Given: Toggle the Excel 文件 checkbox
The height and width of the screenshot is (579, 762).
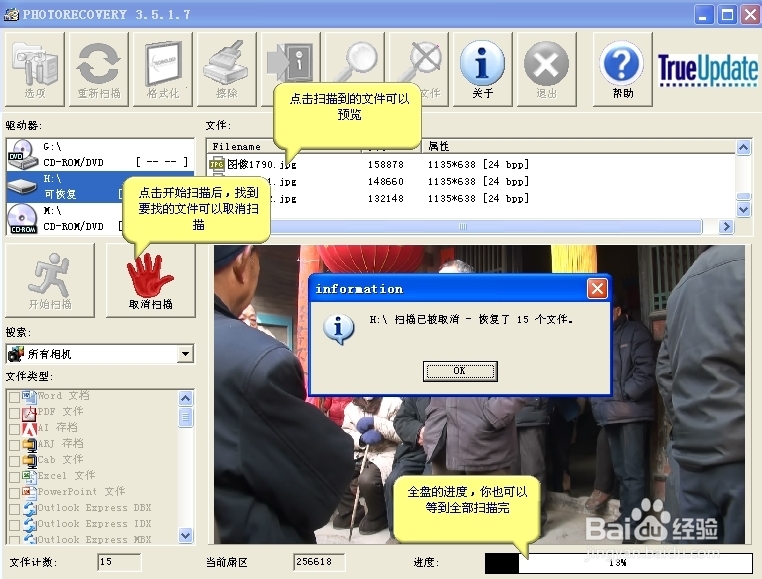Looking at the screenshot, I should (15, 478).
